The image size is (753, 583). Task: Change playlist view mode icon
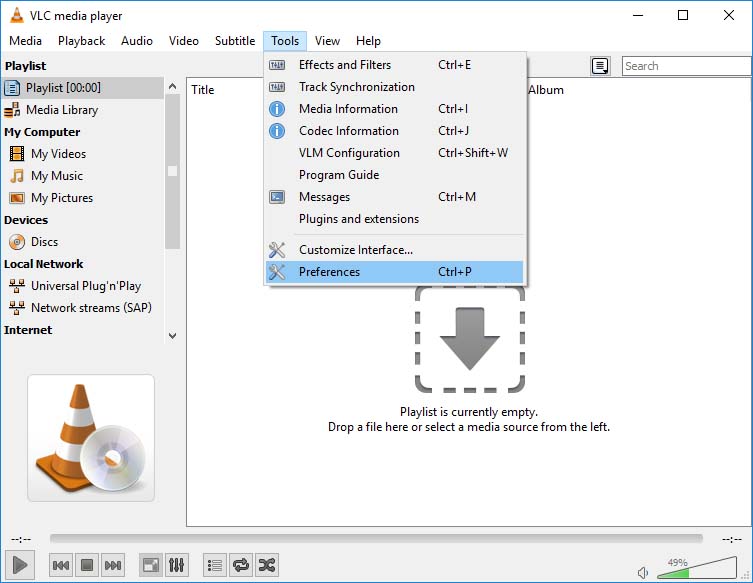[x=600, y=66]
